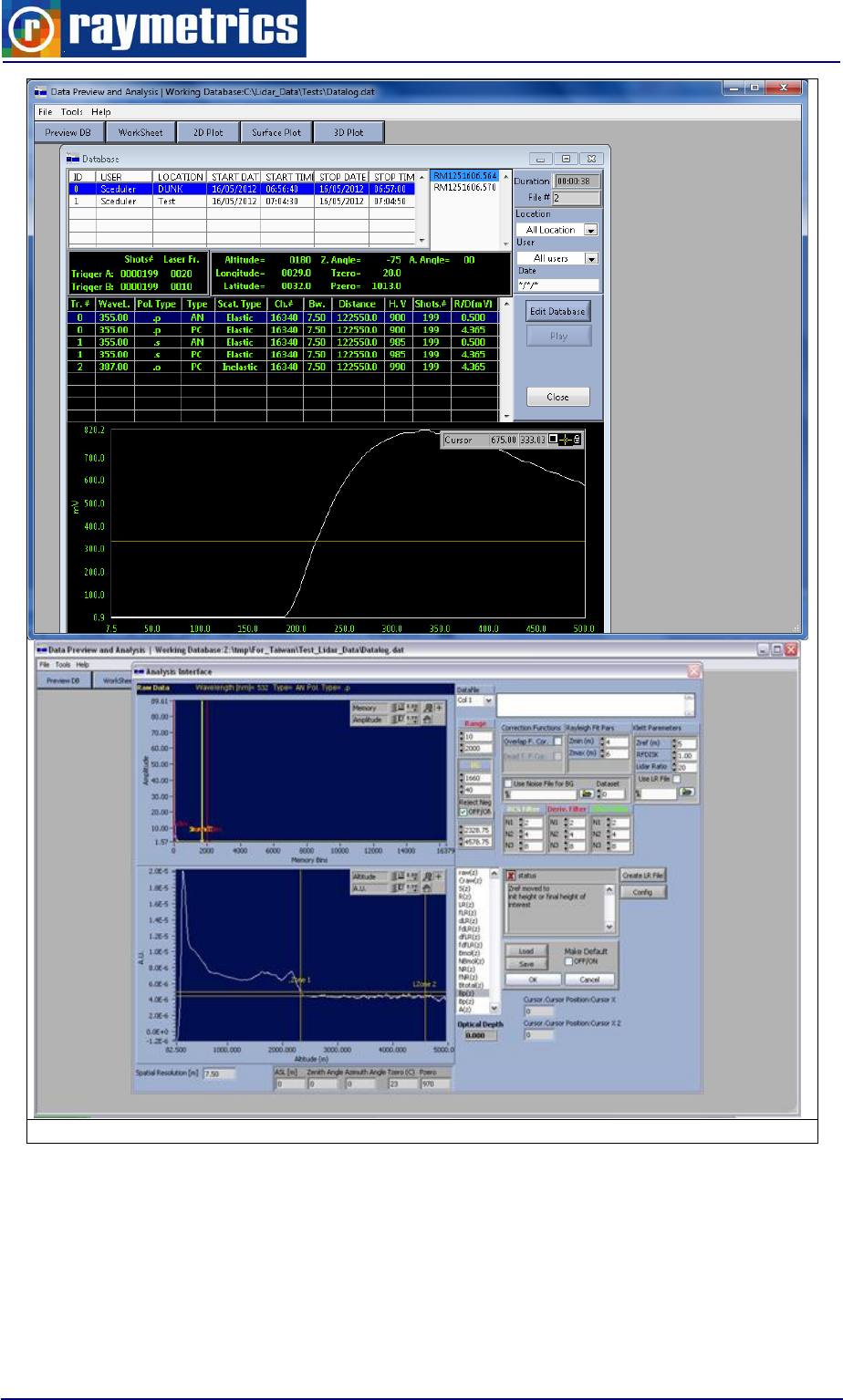
Task: Toggle the Make Default OFF/ON checkbox
Action: click(x=568, y=961)
